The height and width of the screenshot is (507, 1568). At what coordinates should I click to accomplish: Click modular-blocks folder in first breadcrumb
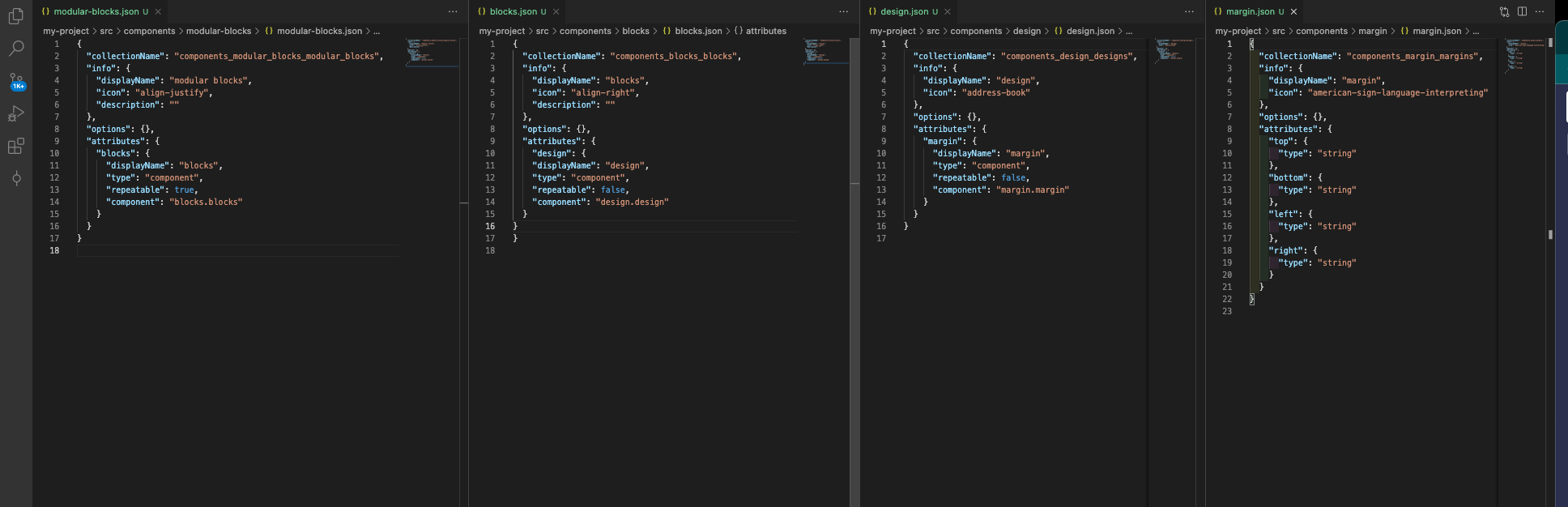pyautogui.click(x=219, y=31)
